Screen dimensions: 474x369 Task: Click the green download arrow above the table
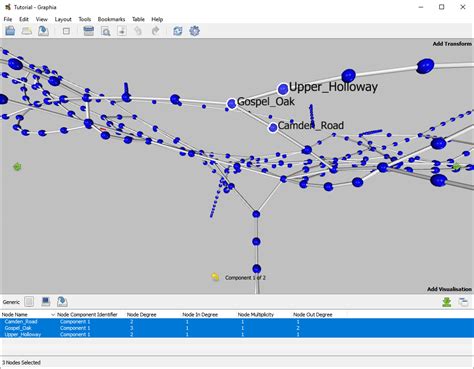point(447,302)
